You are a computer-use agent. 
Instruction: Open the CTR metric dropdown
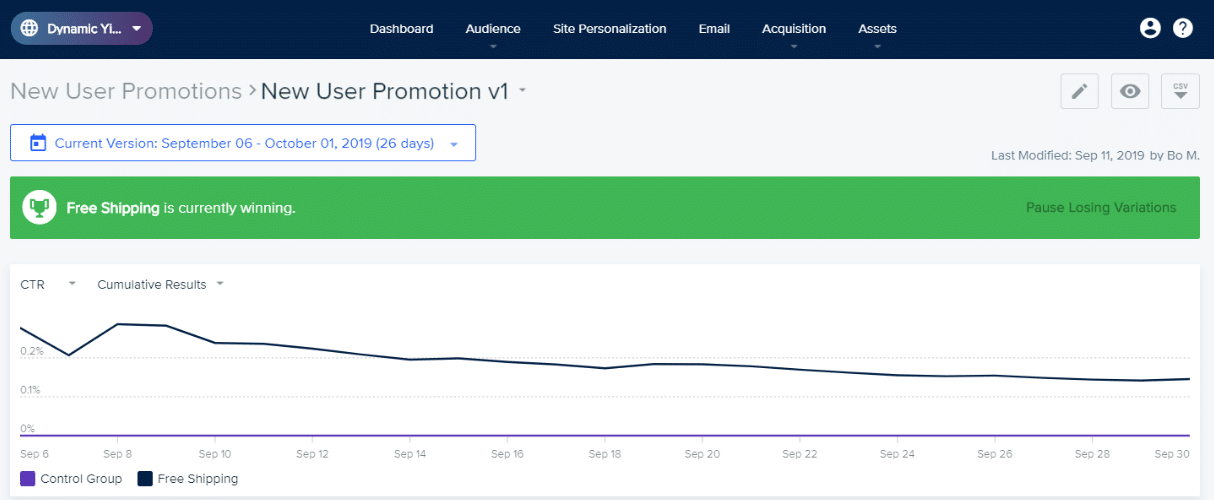[x=72, y=284]
